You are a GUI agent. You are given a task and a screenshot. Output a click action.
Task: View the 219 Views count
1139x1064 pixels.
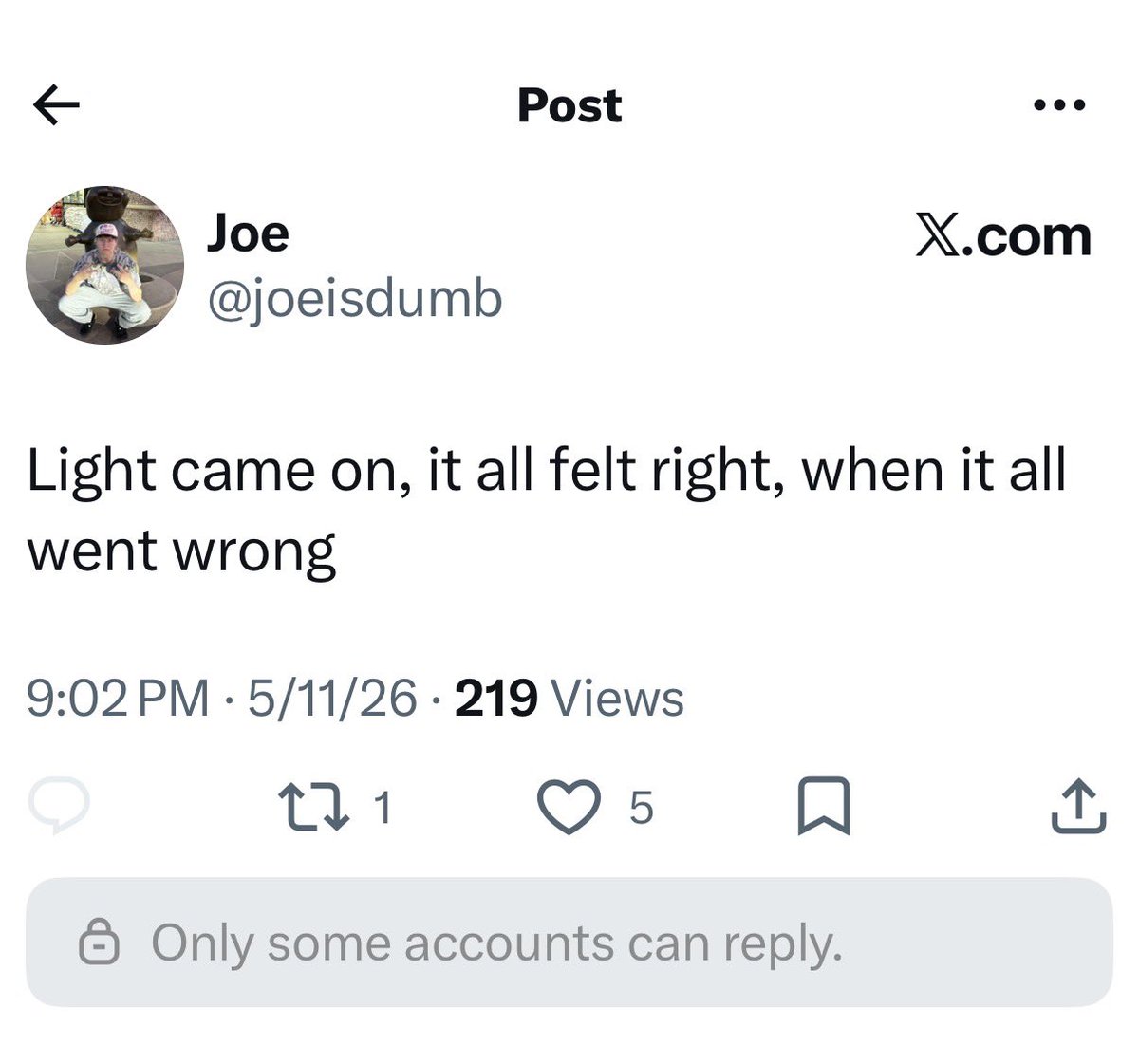(569, 699)
